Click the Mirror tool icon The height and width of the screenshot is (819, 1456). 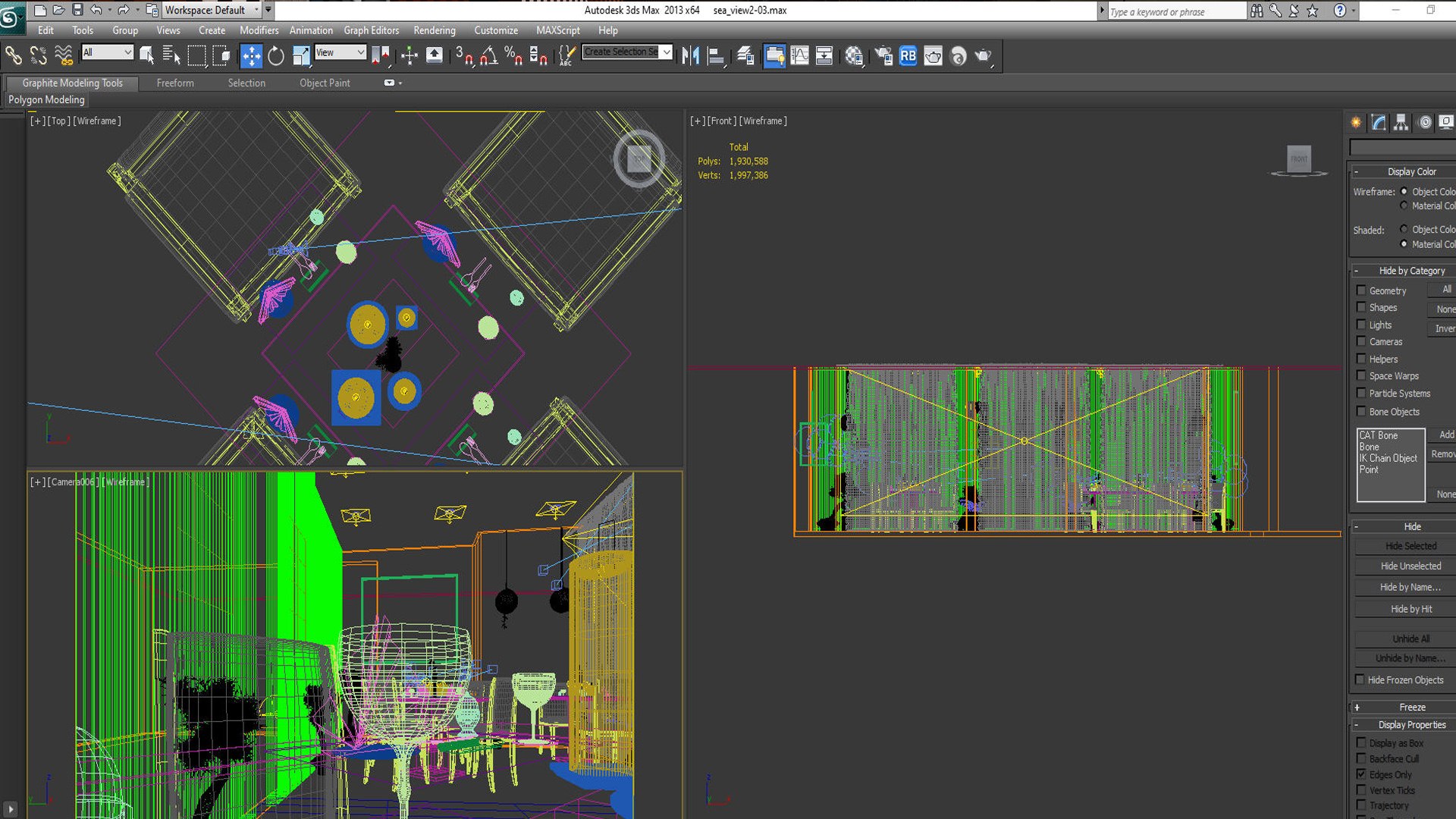(x=690, y=55)
